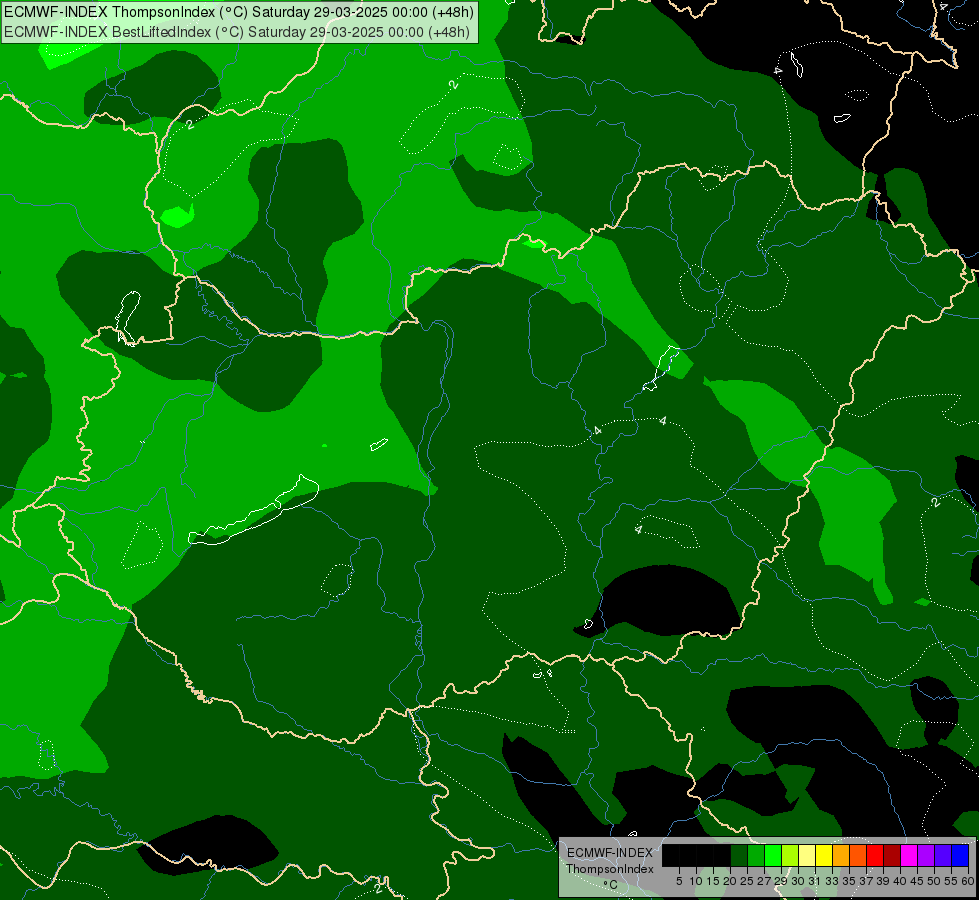Pick the blue 55–60 legend swatch
979x900 pixels.
pyautogui.click(x=960, y=855)
